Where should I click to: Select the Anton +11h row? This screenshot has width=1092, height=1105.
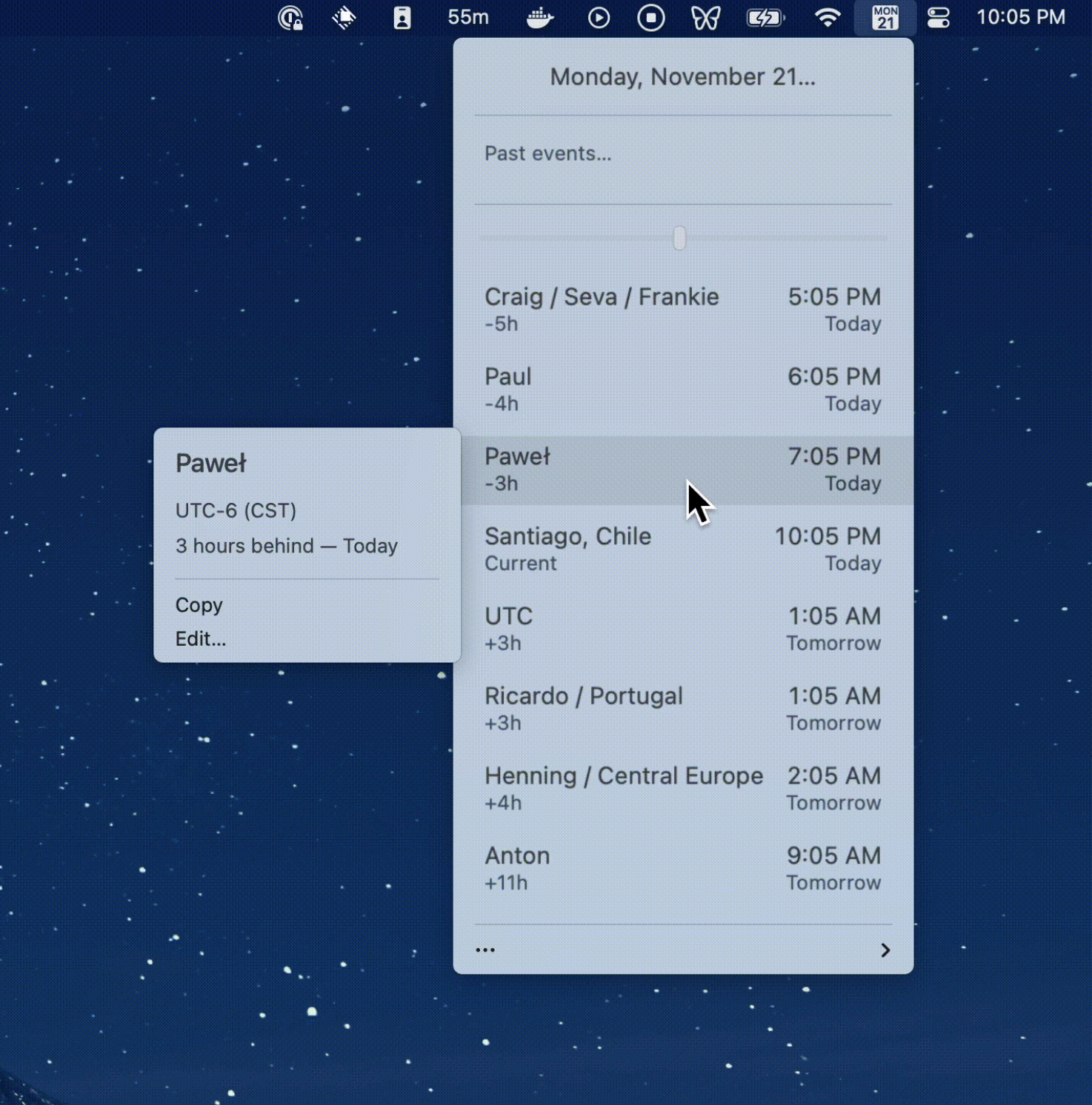[683, 869]
